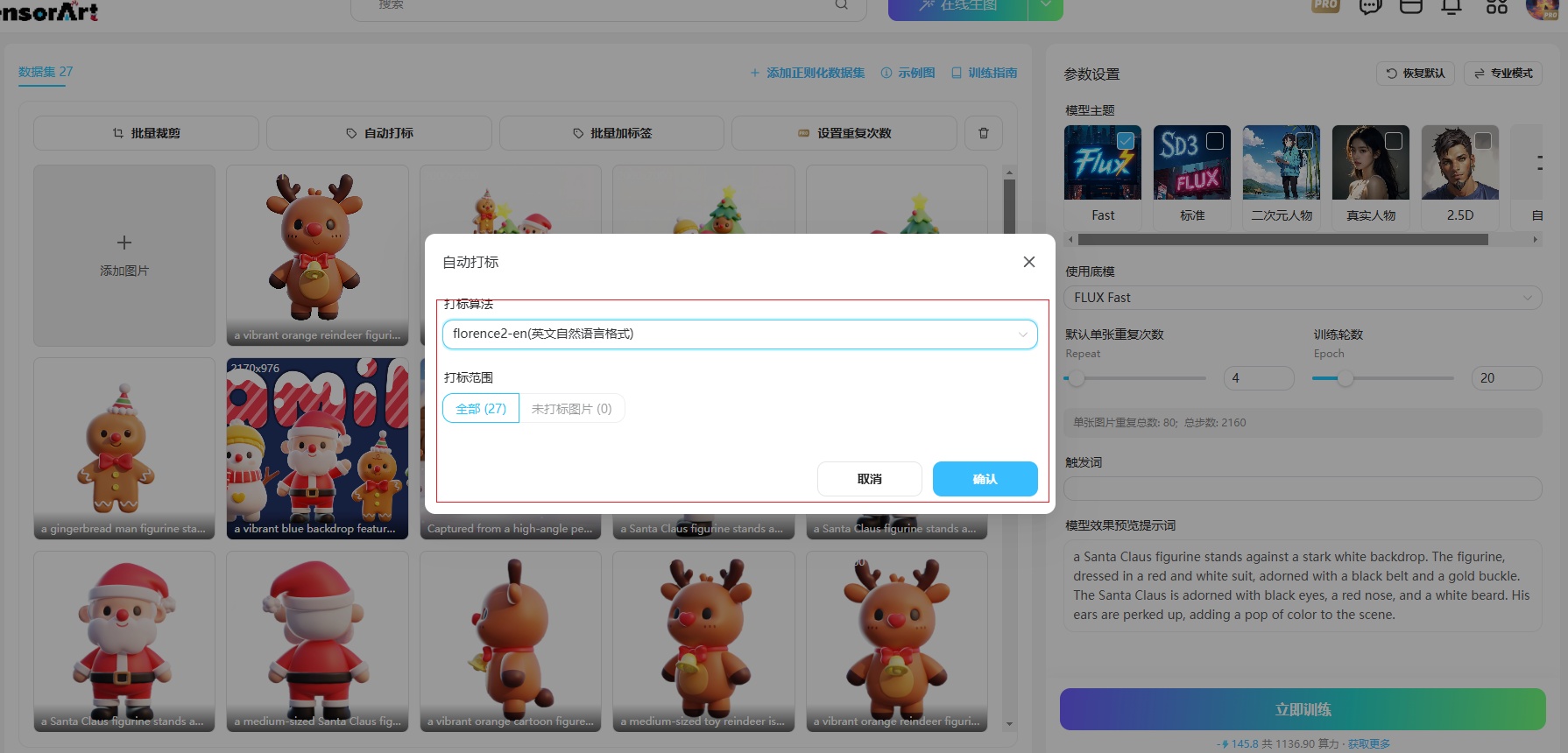
Task: Click the Epoch value field showing 20
Action: tap(1507, 378)
